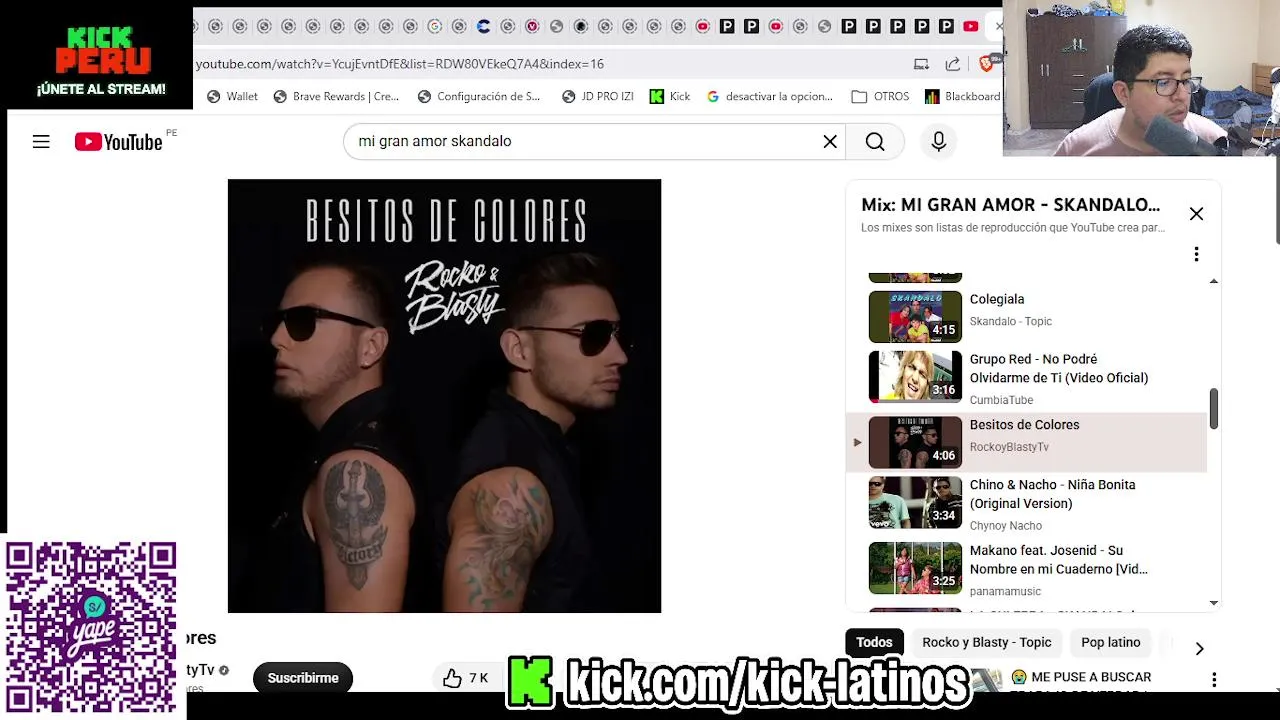Image resolution: width=1280 pixels, height=720 pixels.
Task: Select the Pop latino filter chip
Action: (1110, 642)
